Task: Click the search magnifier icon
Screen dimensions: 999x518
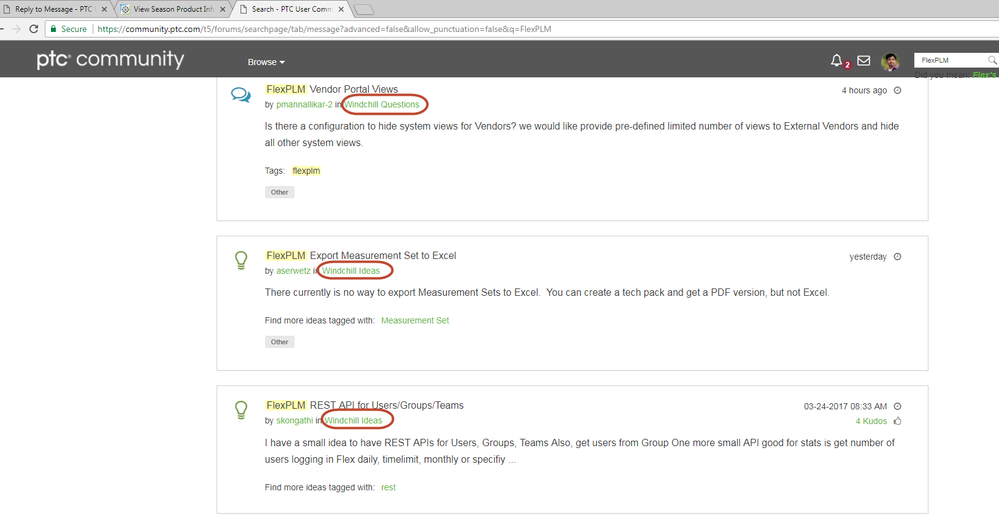Action: click(992, 60)
